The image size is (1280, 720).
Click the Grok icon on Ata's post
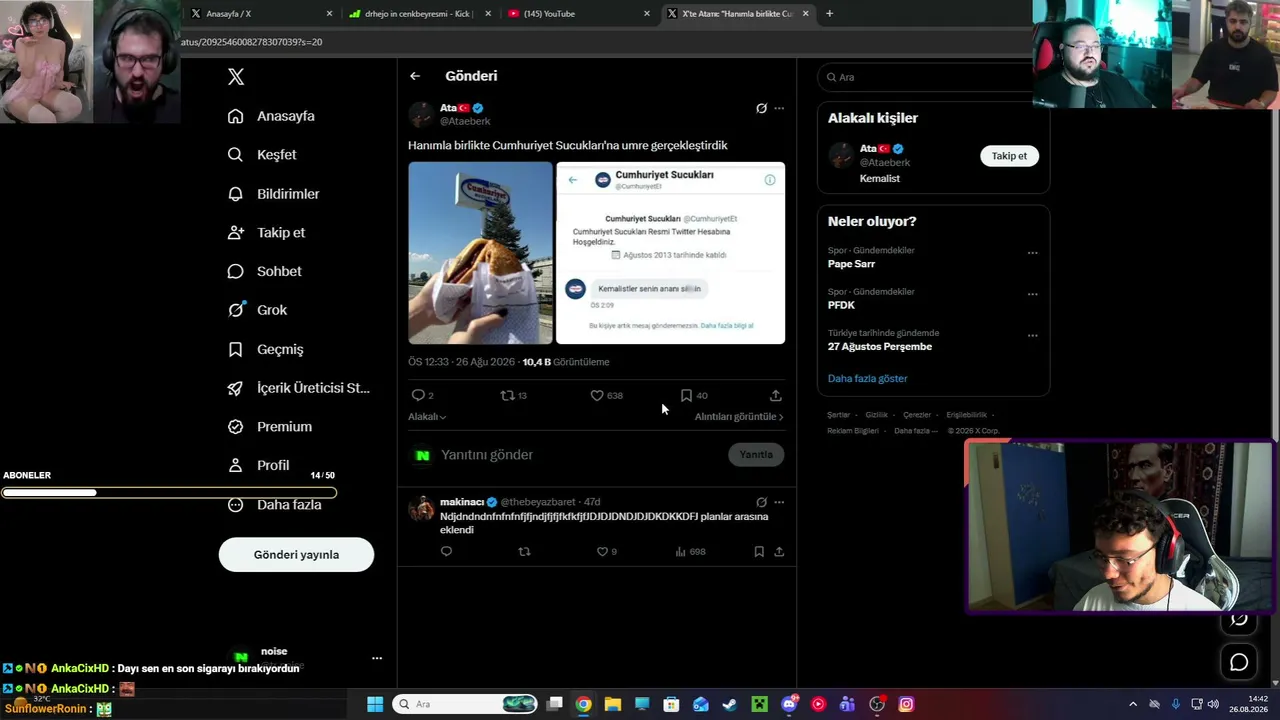tap(761, 108)
